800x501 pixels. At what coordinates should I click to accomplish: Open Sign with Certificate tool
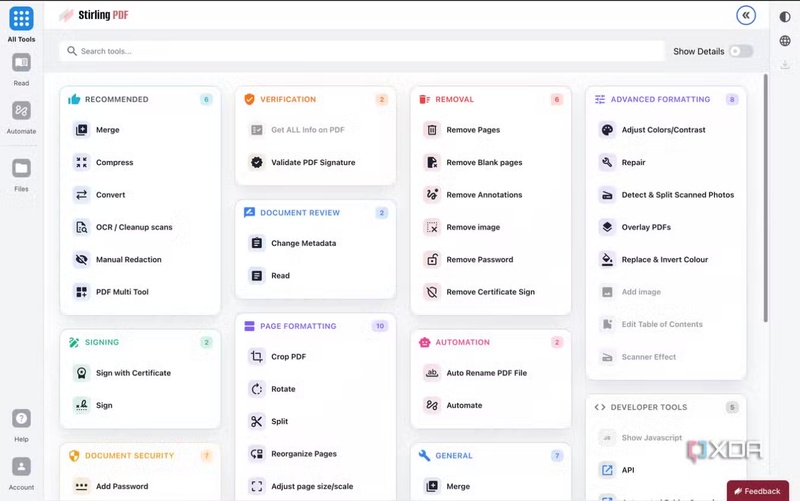[x=140, y=373]
